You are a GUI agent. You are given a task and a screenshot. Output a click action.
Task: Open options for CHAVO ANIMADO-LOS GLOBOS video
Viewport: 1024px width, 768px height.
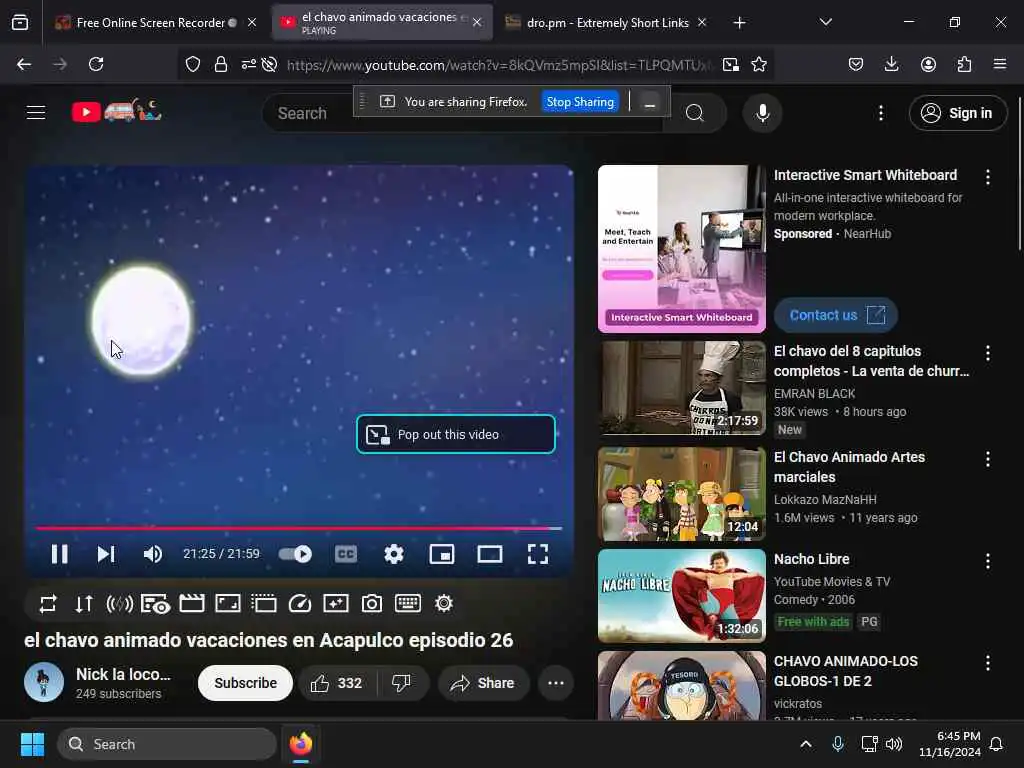pyautogui.click(x=987, y=663)
